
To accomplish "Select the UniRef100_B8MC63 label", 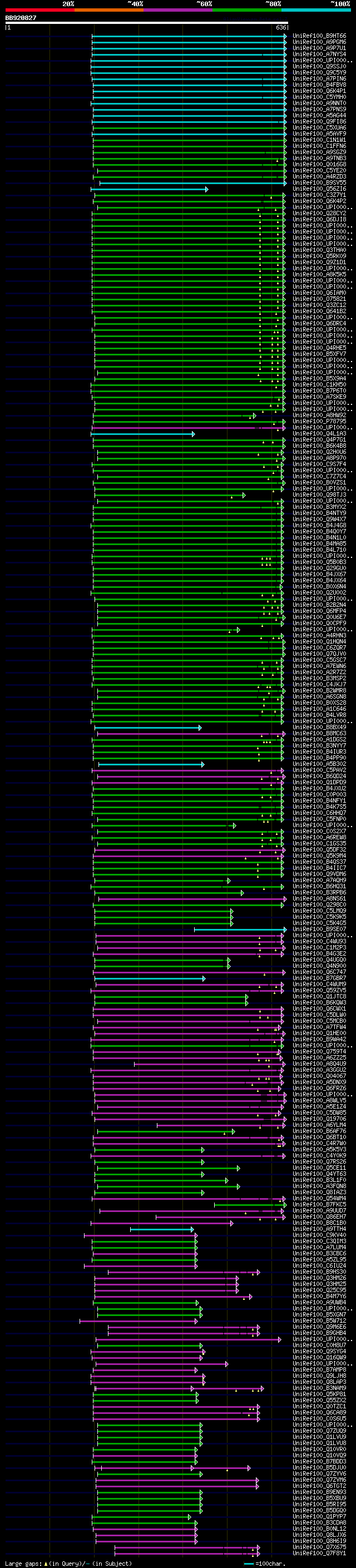I will point(319,734).
